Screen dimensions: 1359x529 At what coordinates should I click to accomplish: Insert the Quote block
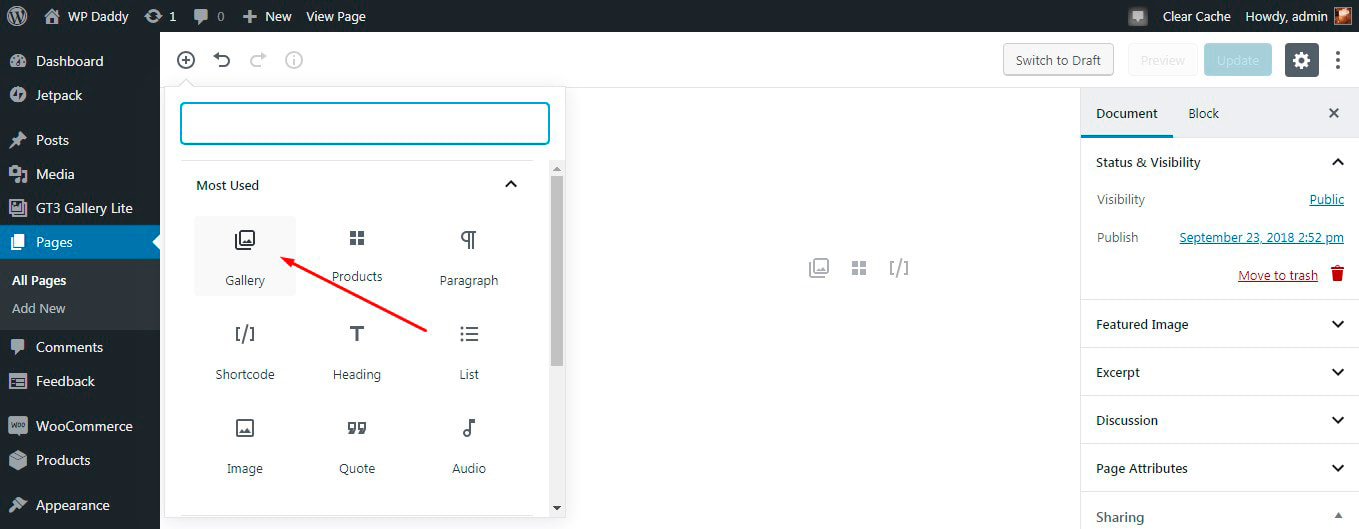point(357,444)
